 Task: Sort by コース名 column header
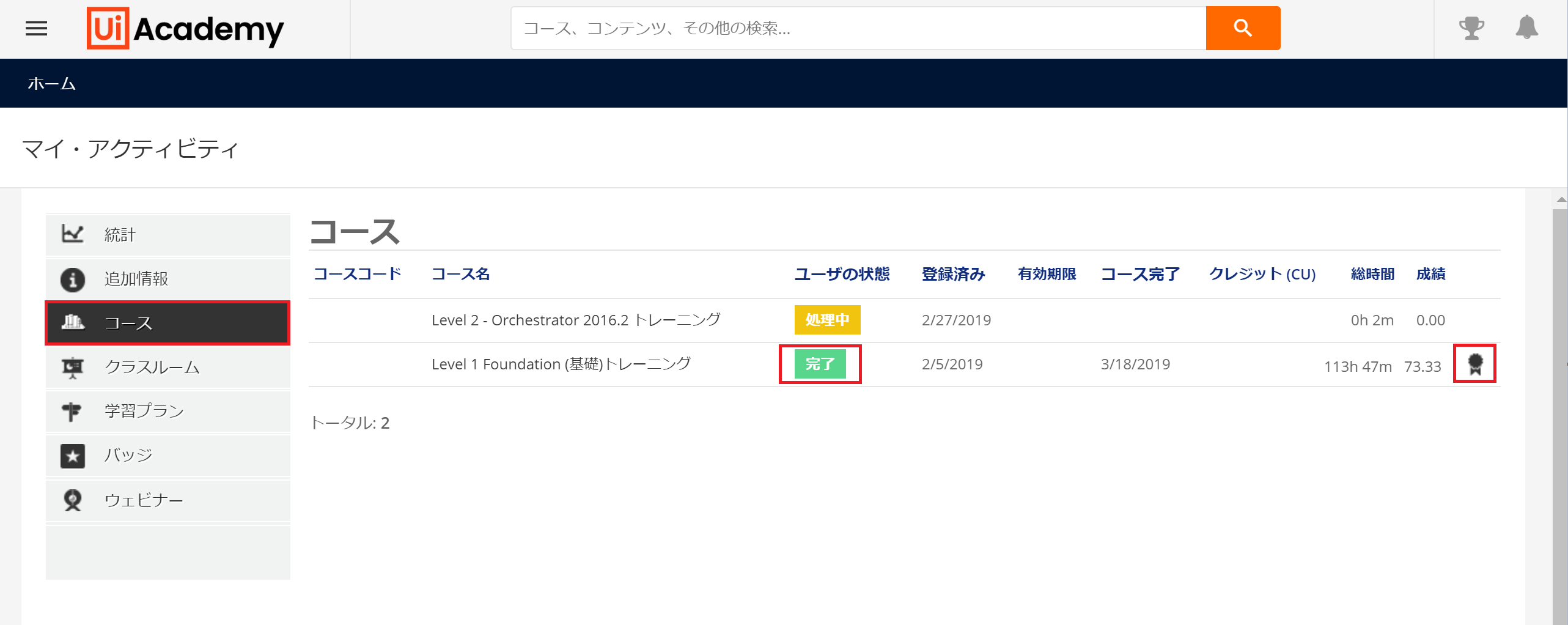[x=461, y=274]
